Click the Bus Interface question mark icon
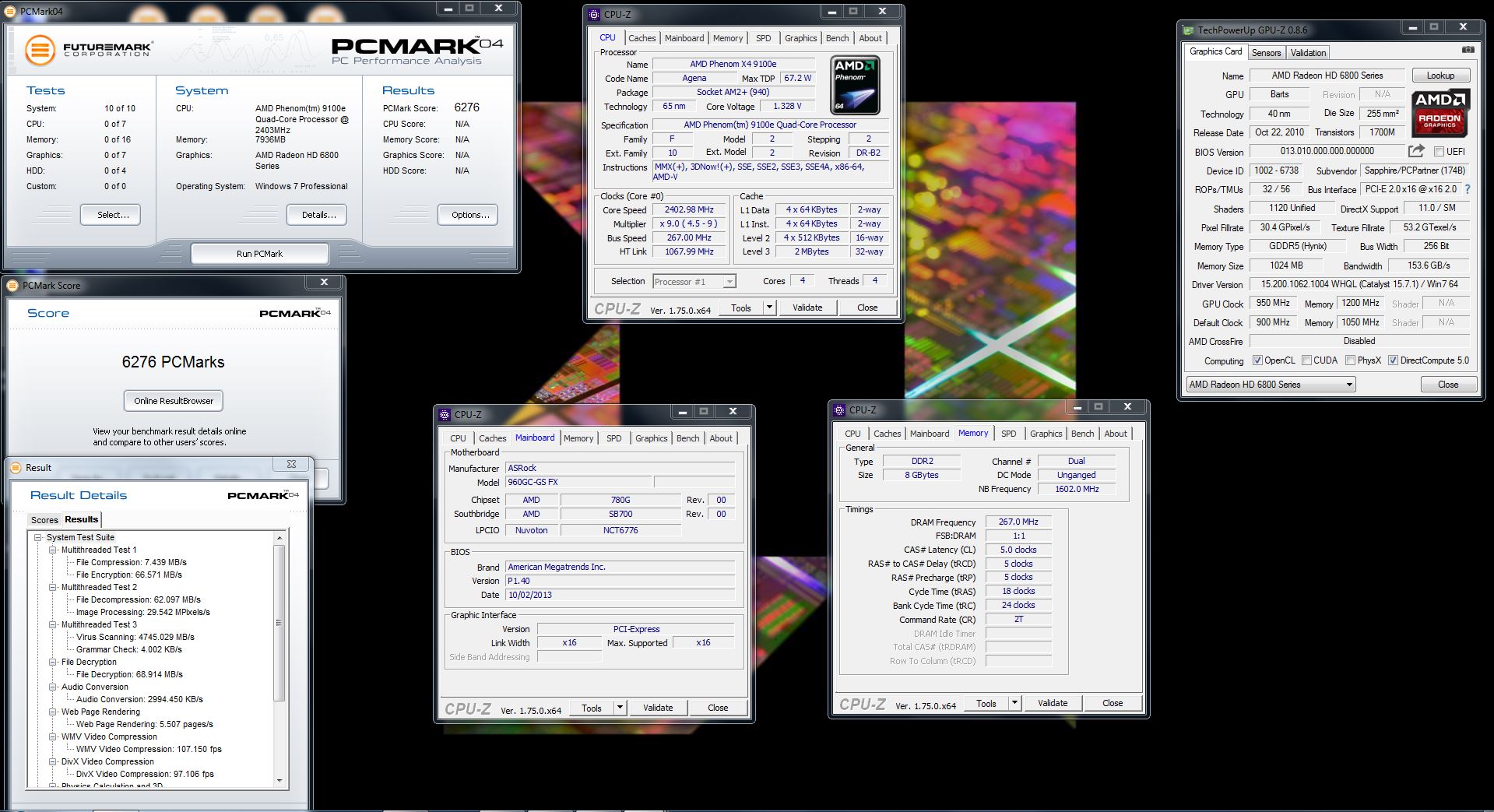 click(1468, 189)
